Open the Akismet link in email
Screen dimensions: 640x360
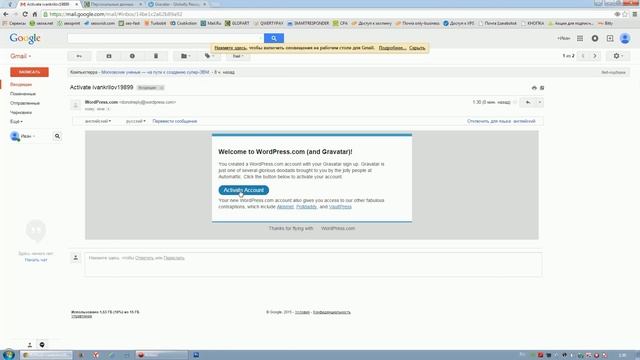[285, 207]
